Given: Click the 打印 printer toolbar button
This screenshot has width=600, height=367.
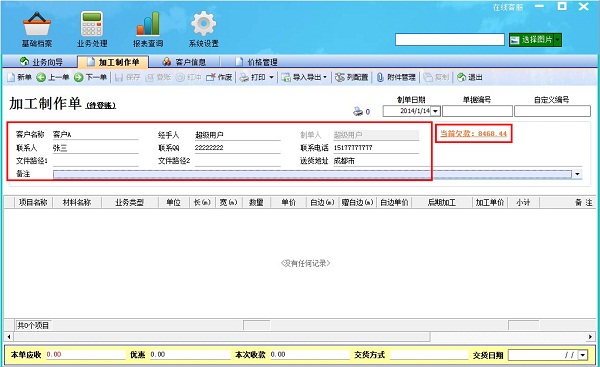Looking at the screenshot, I should tap(253, 77).
